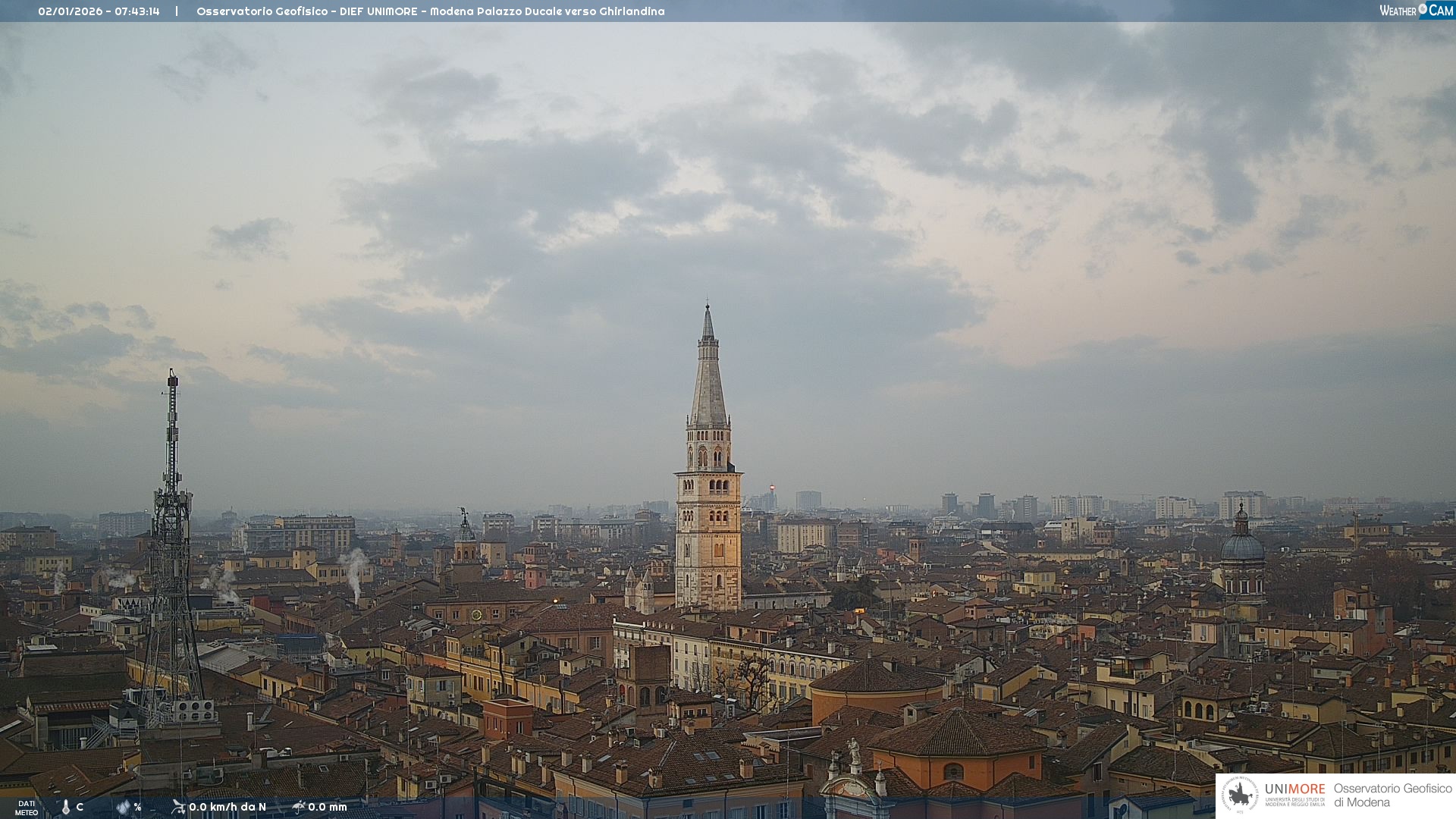Click the WeatherCam logo
The width and height of the screenshot is (1456, 819).
1416,11
